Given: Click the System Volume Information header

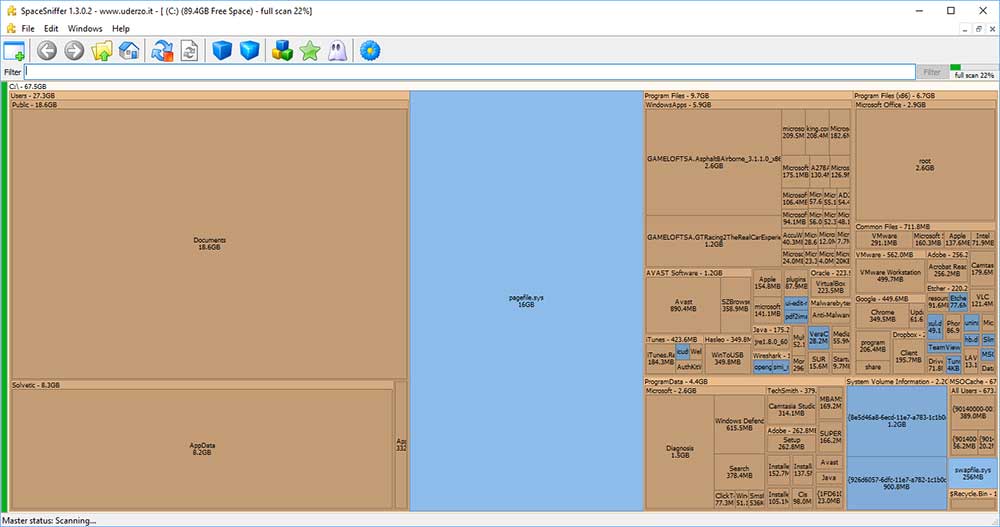Looking at the screenshot, I should coord(897,382).
